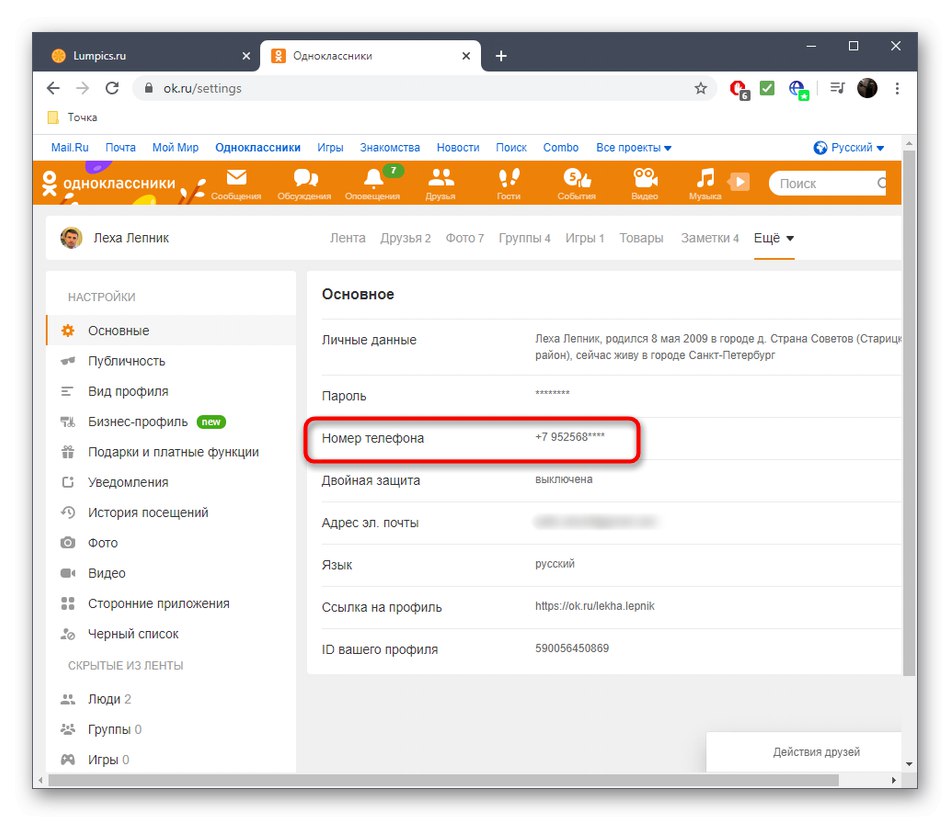Open Сообщения messages icon

(236, 183)
